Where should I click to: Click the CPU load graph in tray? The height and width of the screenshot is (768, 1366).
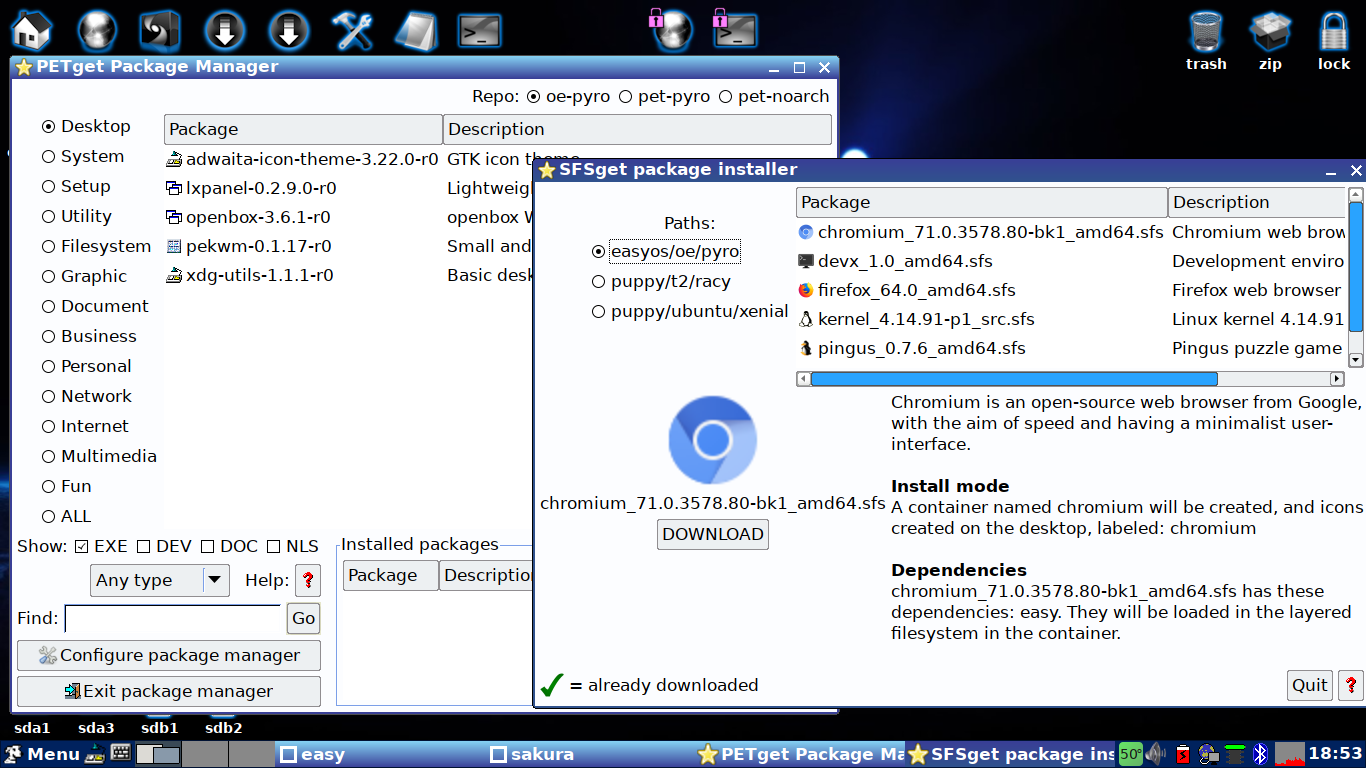pos(1290,754)
